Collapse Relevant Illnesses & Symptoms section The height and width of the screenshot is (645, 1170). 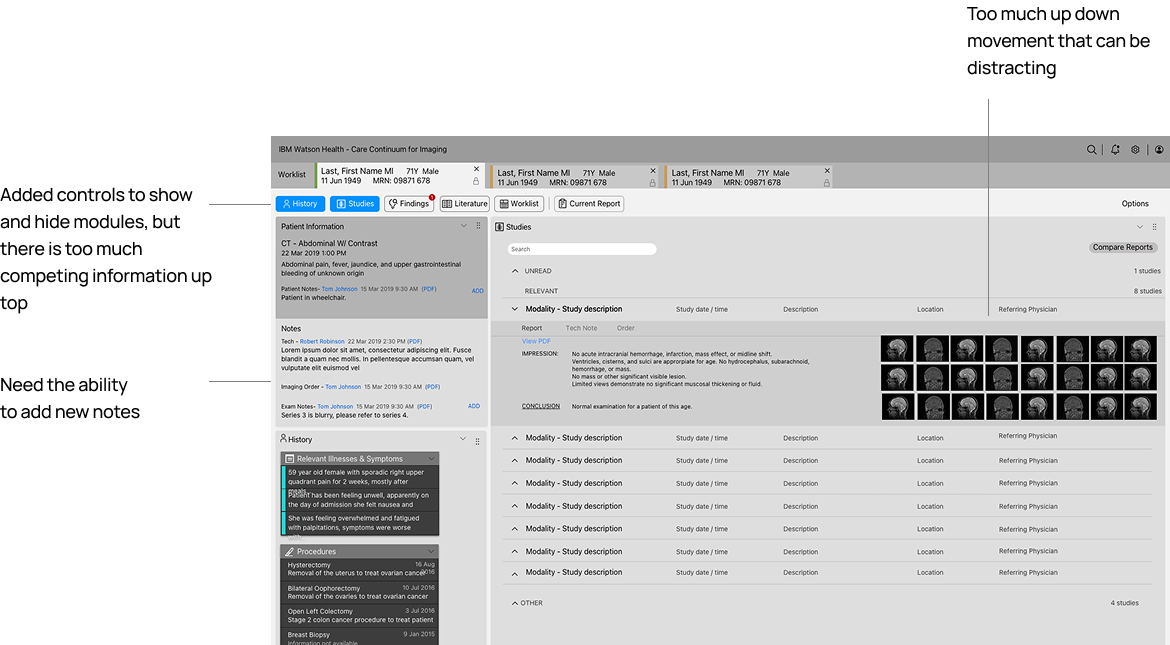click(x=431, y=458)
